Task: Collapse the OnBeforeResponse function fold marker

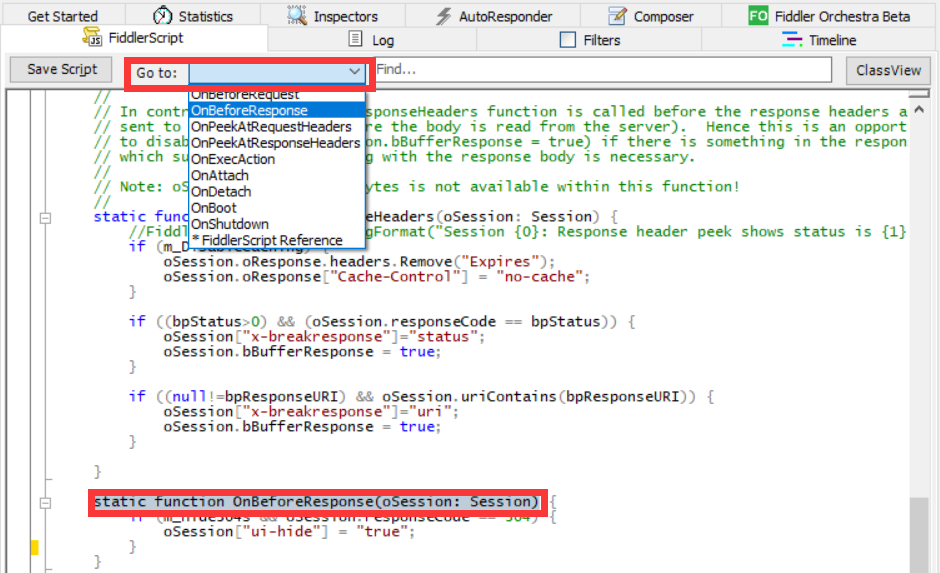Action: point(44,501)
